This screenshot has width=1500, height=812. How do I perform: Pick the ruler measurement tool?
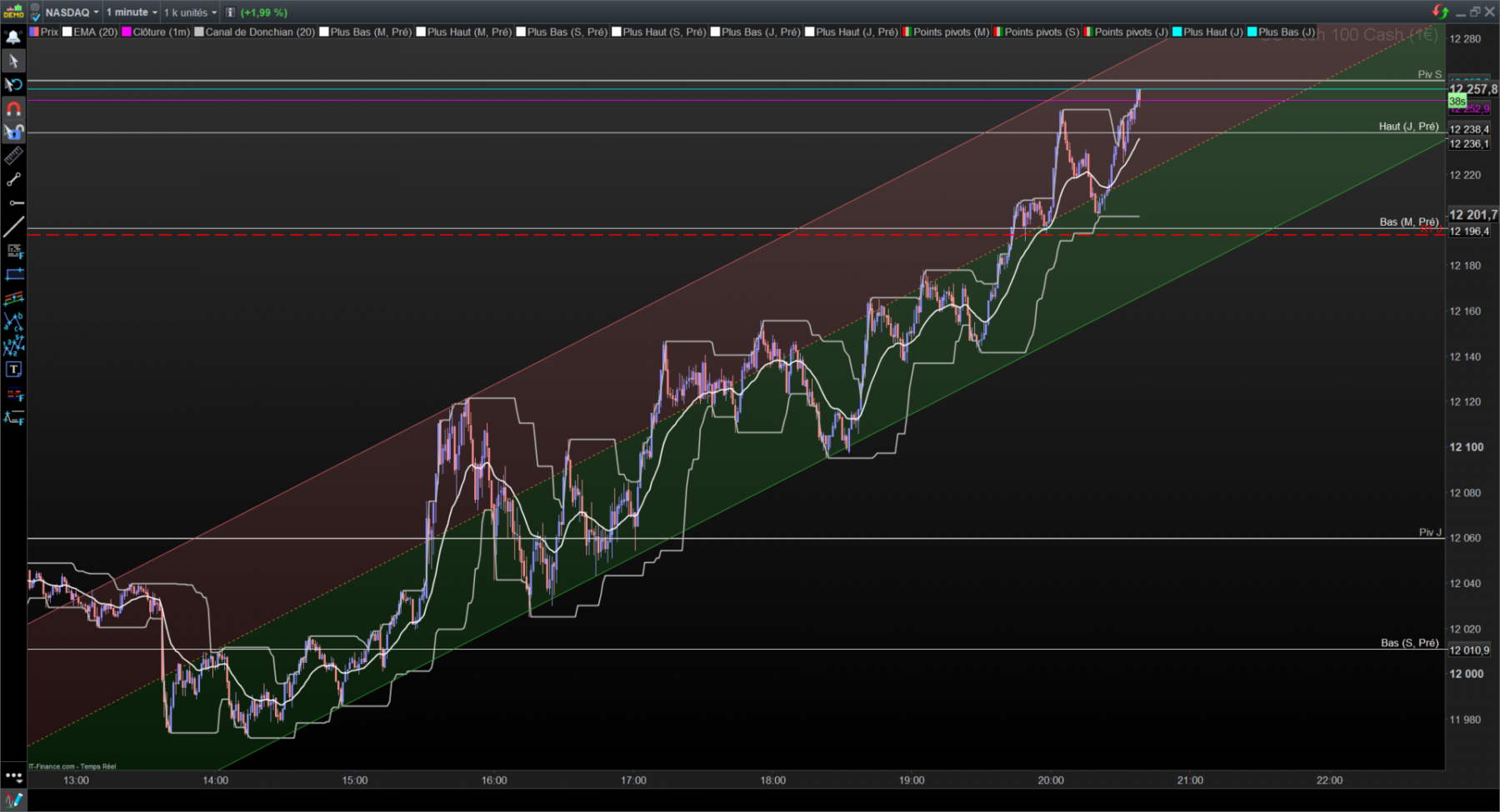13,156
